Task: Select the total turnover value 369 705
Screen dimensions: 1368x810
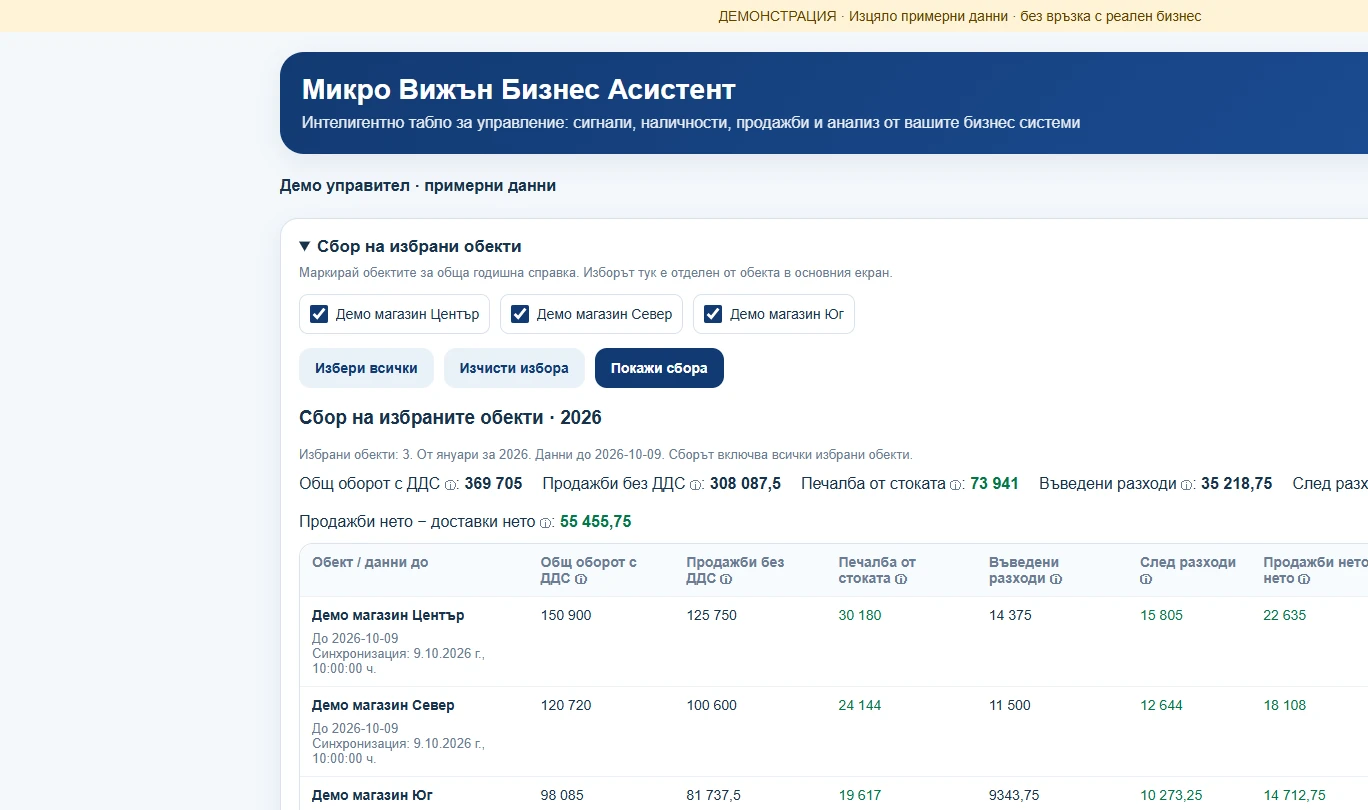Action: 493,484
